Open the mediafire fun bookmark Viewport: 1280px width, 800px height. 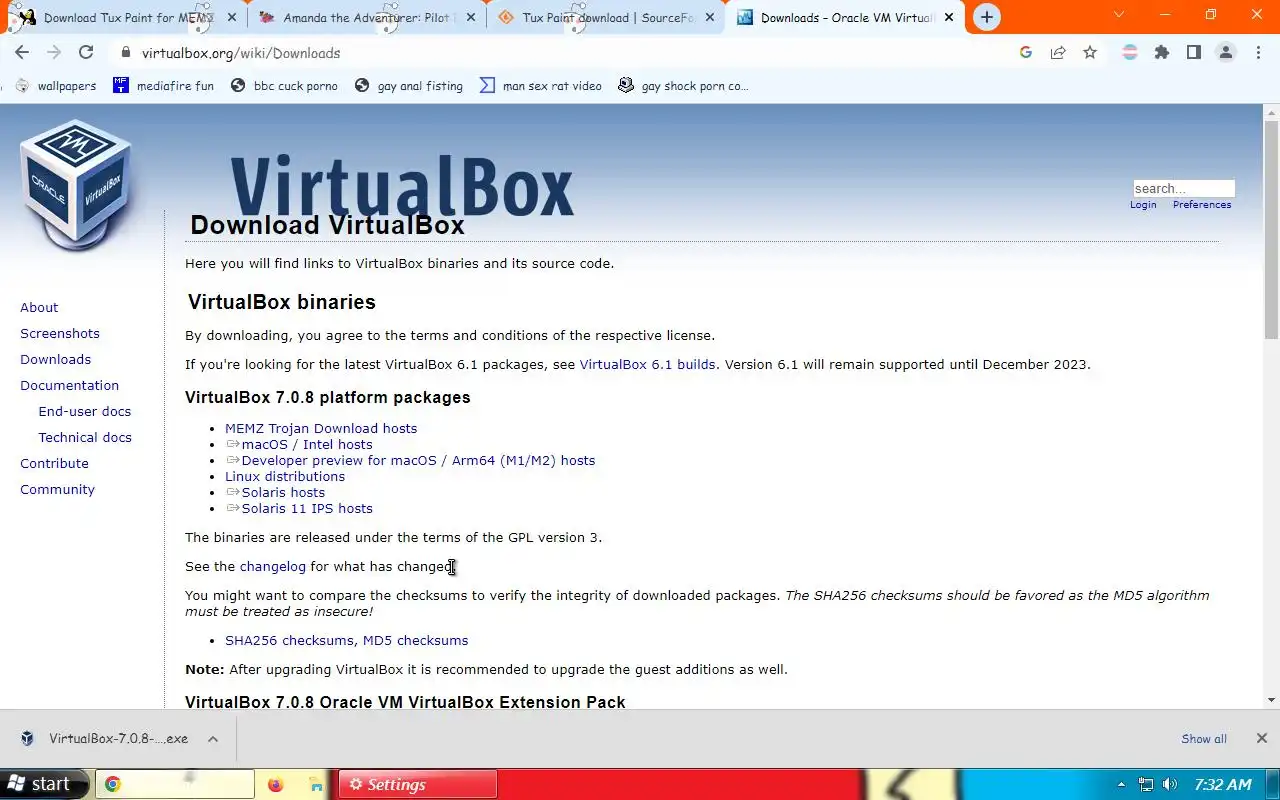point(163,86)
